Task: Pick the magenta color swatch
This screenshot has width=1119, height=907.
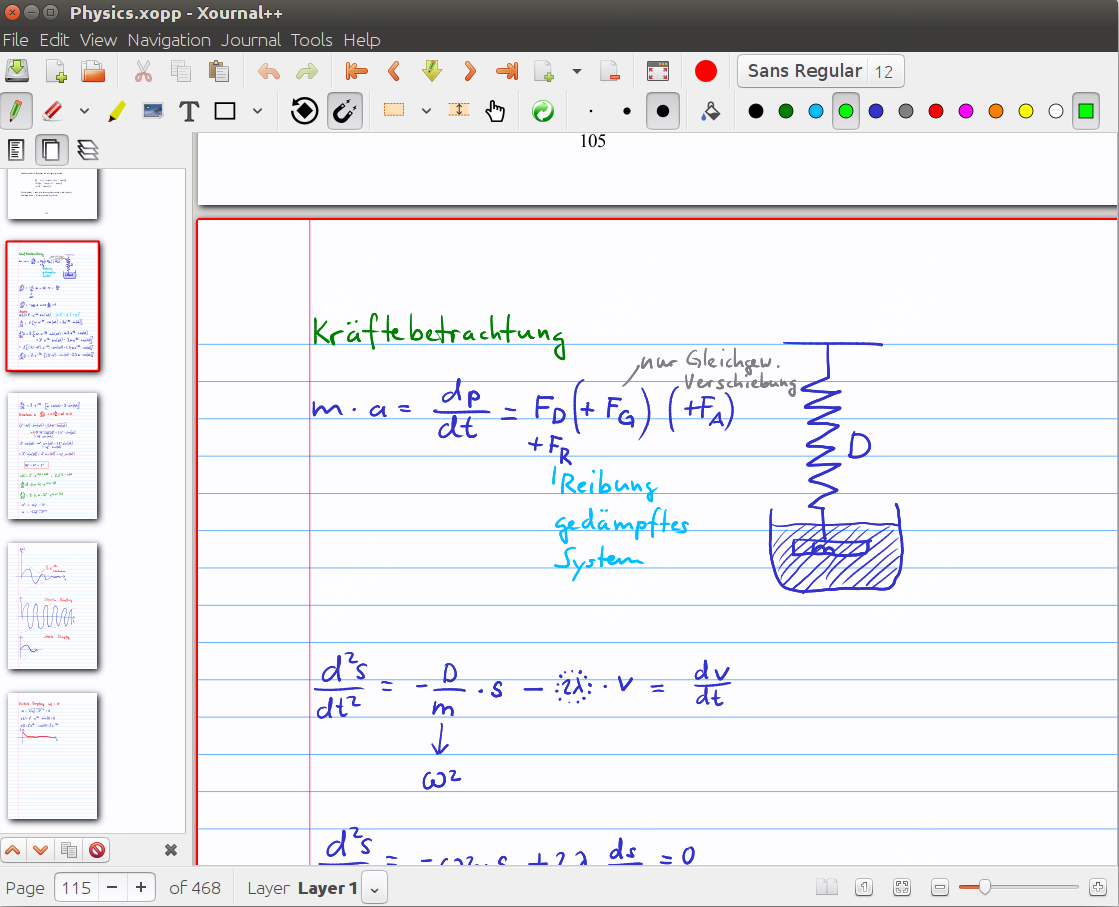Action: [966, 111]
